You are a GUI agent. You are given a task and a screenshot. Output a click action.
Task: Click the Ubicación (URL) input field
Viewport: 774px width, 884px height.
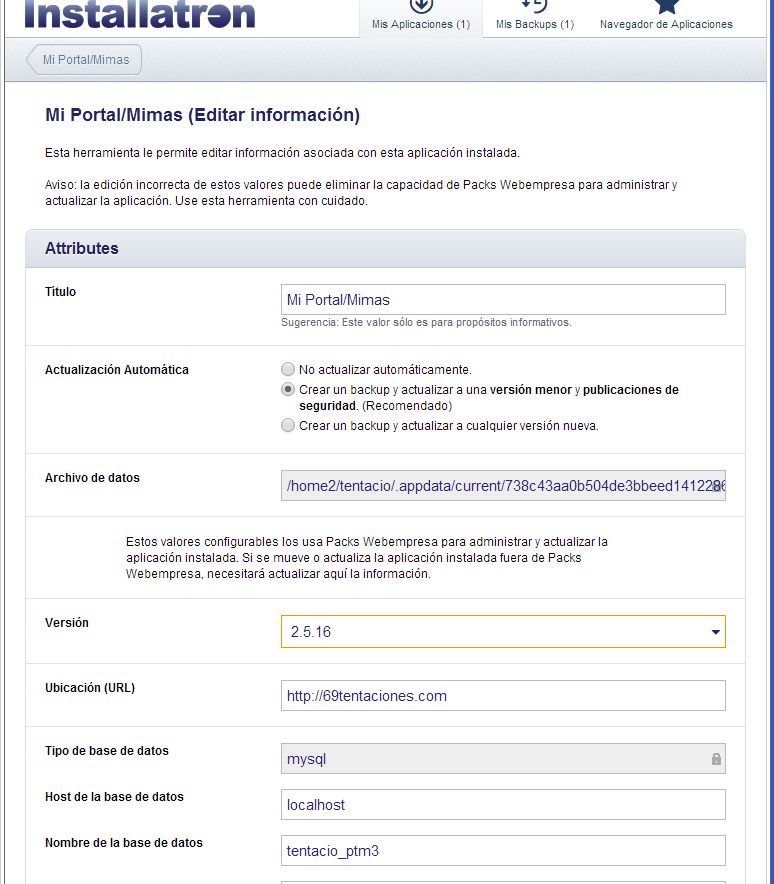point(503,696)
